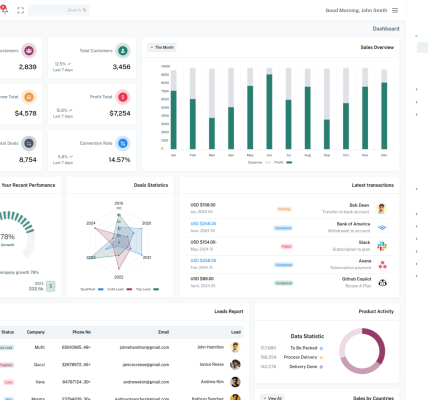
Task: Open the This Month dropdown
Action: 162,47
